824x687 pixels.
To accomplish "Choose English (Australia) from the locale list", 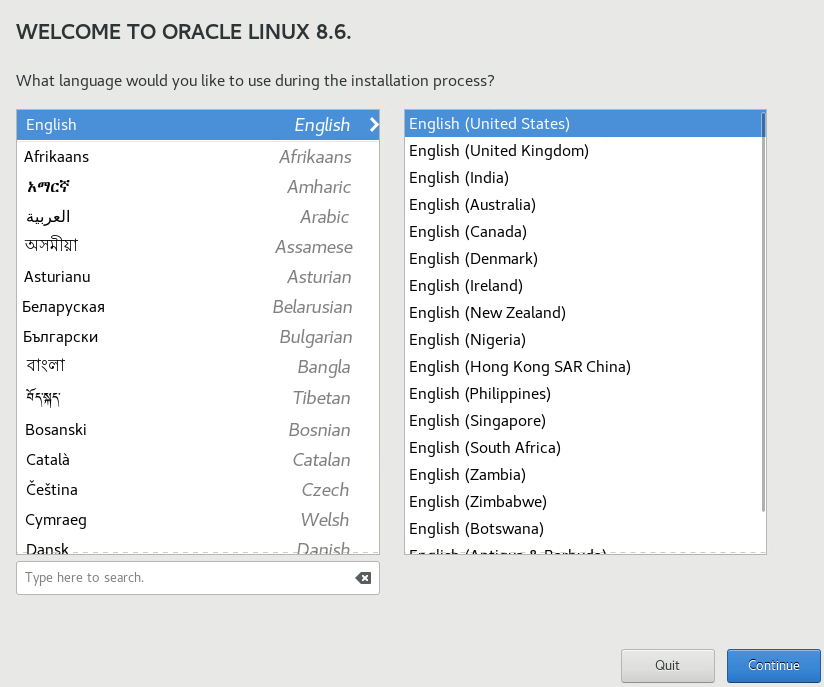I will click(470, 204).
